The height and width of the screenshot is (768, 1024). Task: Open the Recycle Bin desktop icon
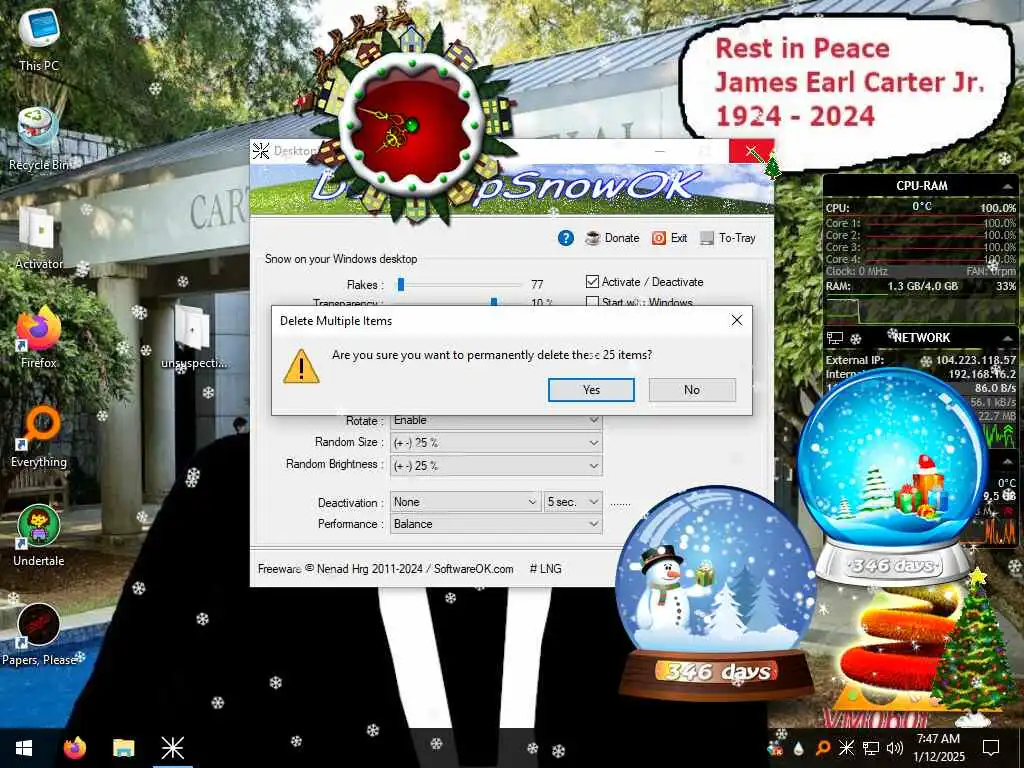point(39,138)
